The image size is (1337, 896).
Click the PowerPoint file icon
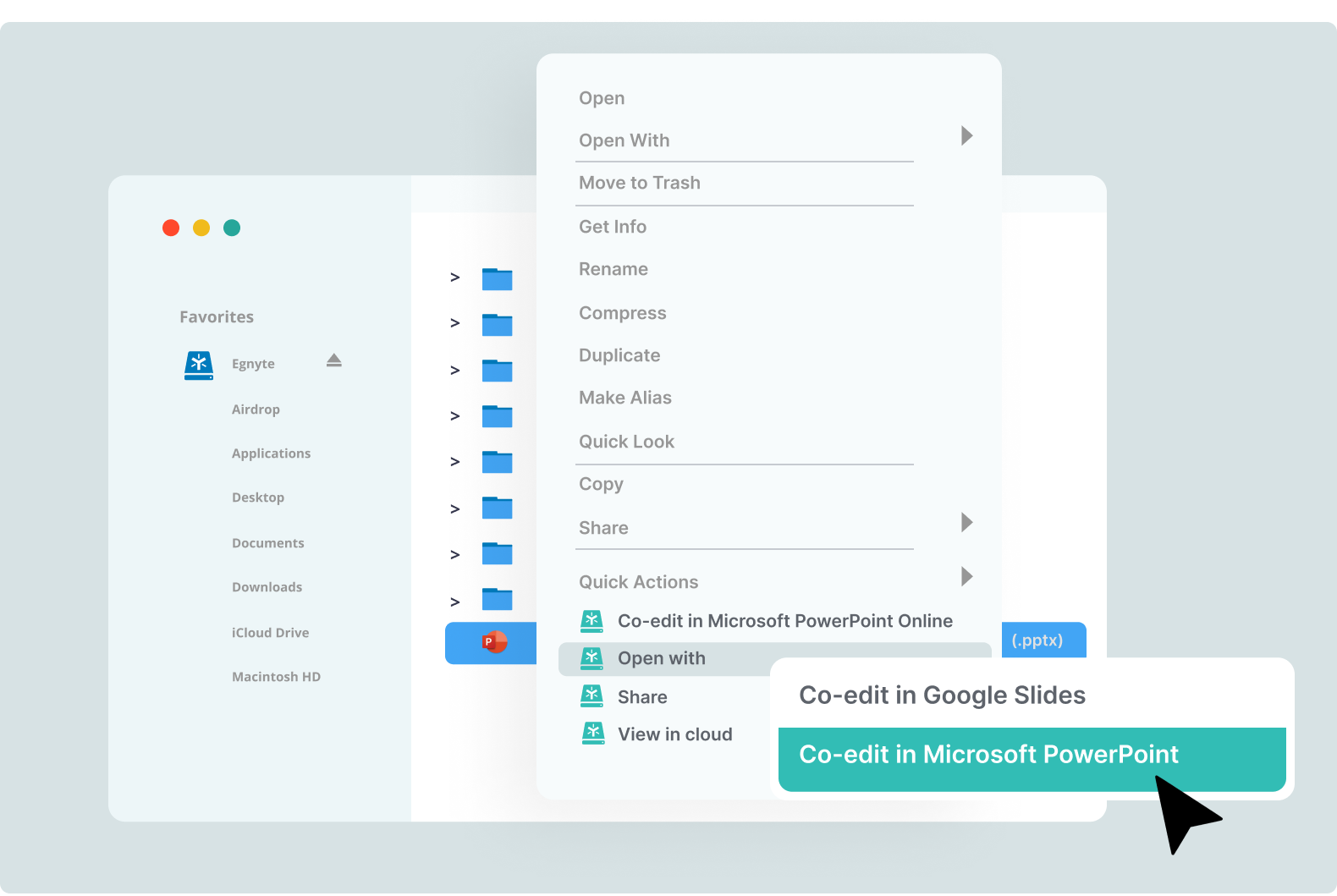[x=494, y=642]
